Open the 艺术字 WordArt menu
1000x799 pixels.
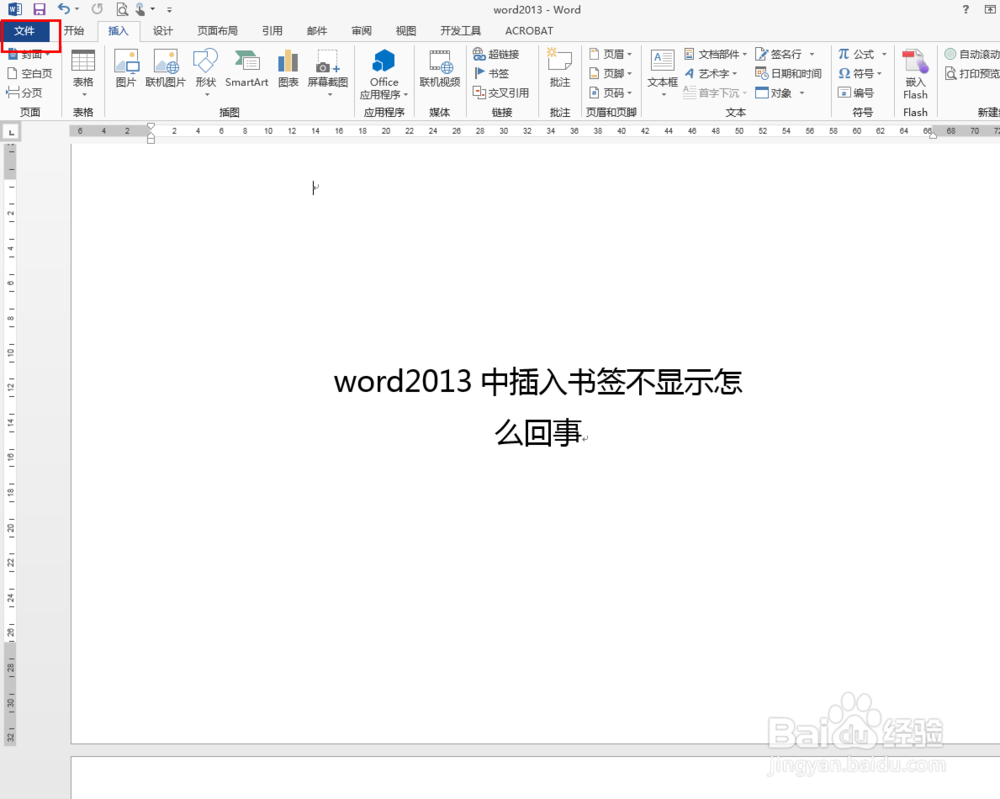tap(710, 73)
